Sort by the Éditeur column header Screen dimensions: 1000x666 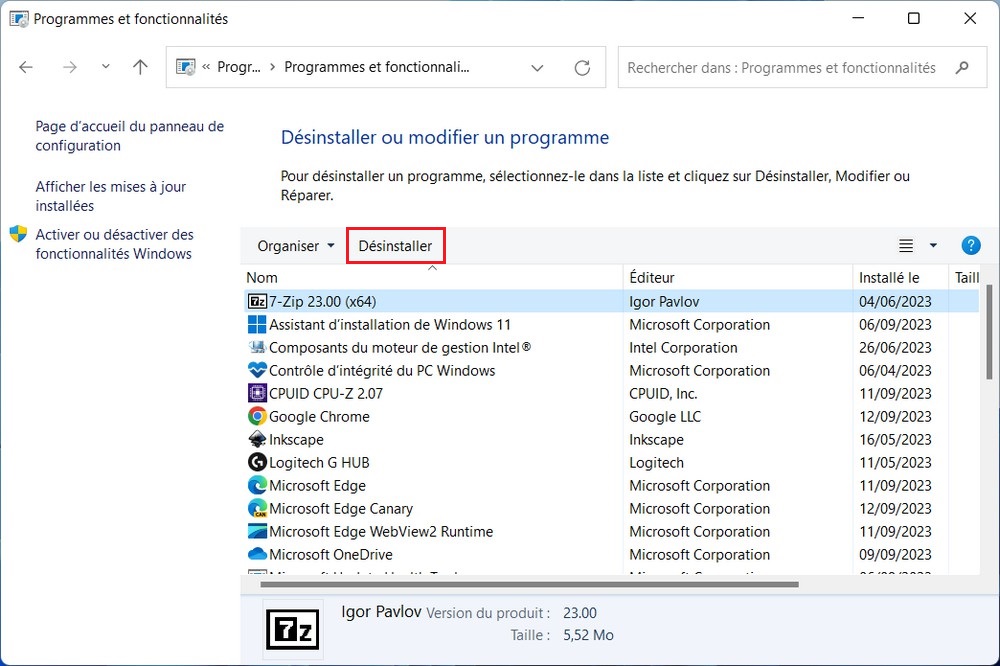738,278
